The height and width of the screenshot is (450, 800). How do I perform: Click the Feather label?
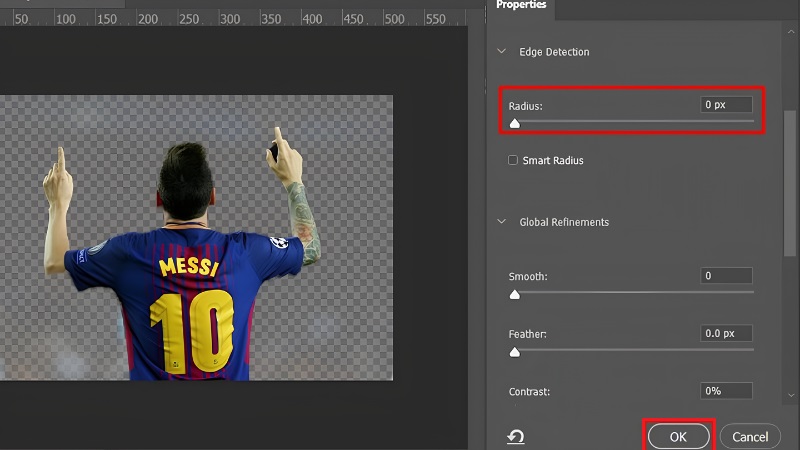tap(527, 334)
